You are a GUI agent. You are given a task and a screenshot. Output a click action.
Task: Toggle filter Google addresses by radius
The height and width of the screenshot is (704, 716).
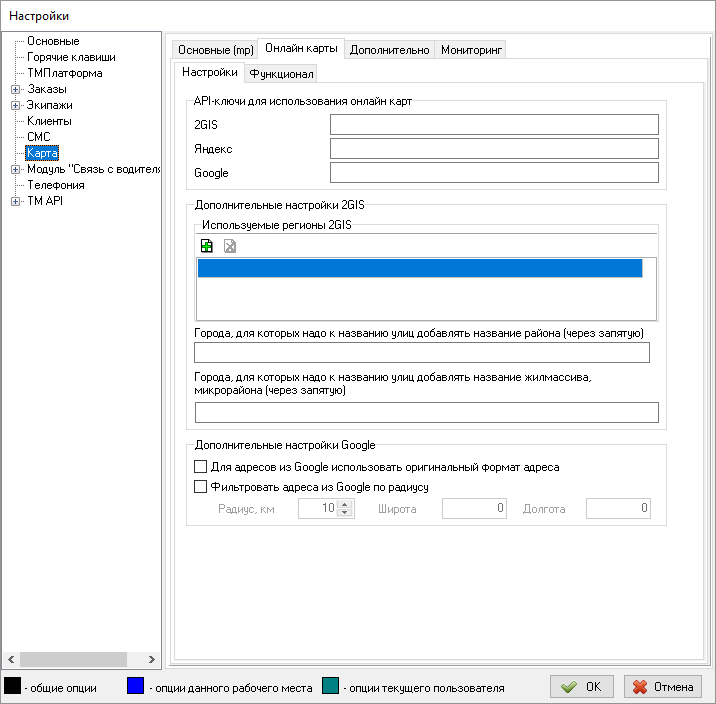click(200, 487)
